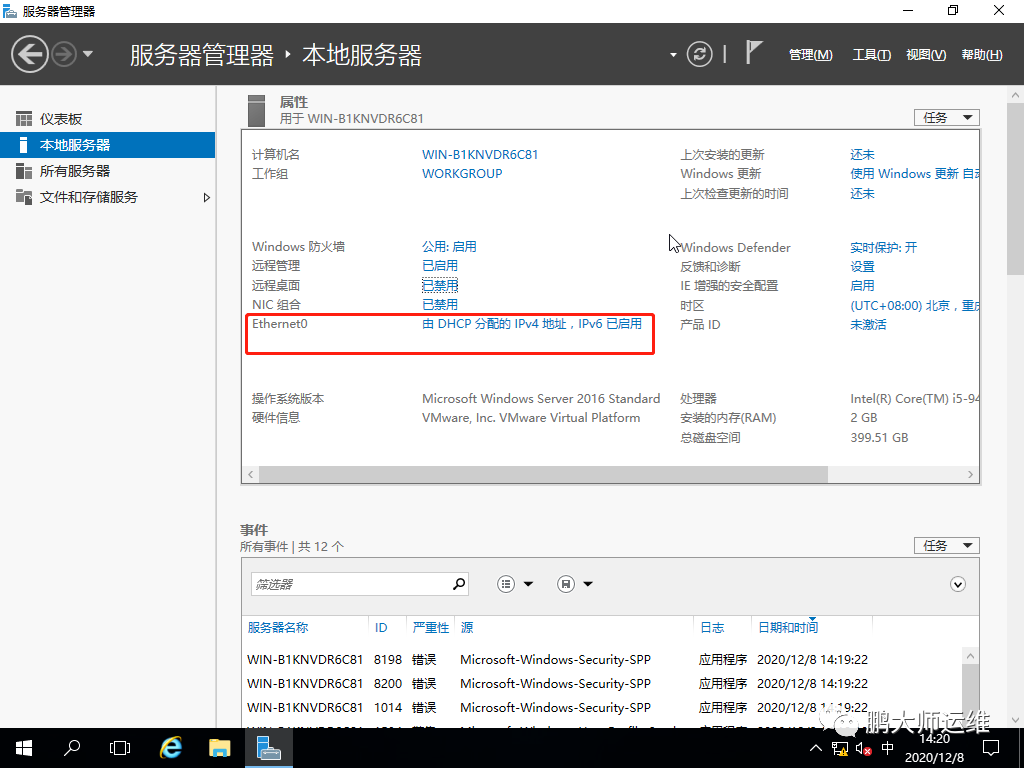Viewport: 1024px width, 768px height.
Task: Click the (UTC+08:00) time zone link
Action: (914, 306)
